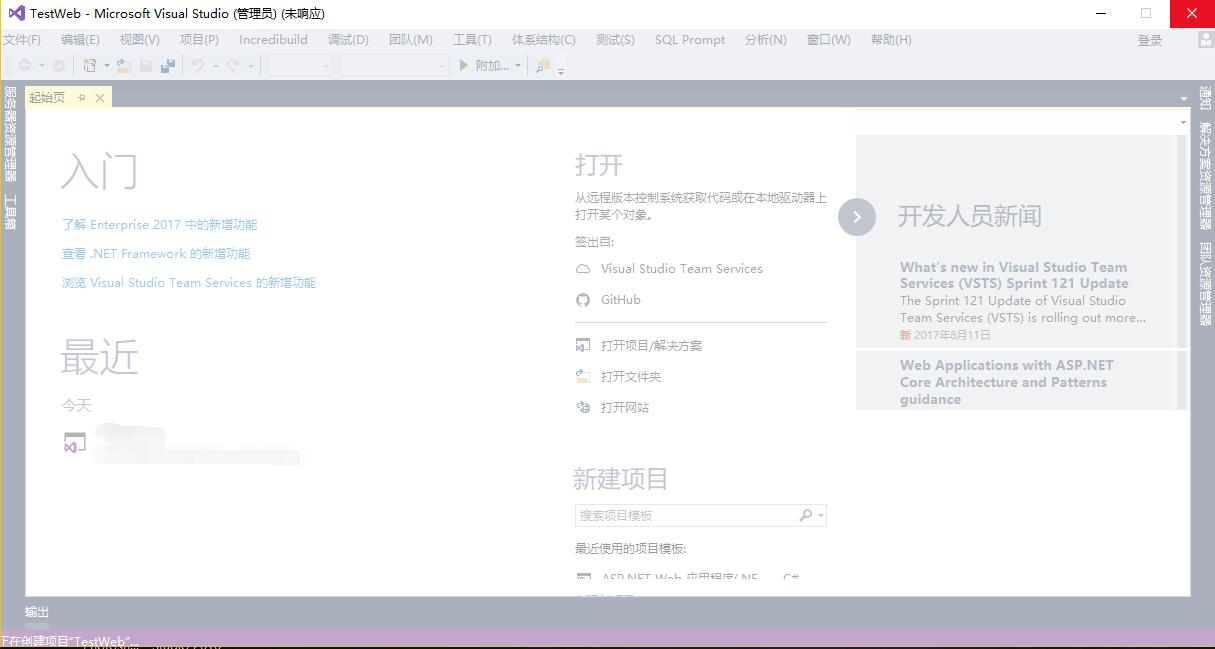Open the 视图(V) menu

point(139,40)
